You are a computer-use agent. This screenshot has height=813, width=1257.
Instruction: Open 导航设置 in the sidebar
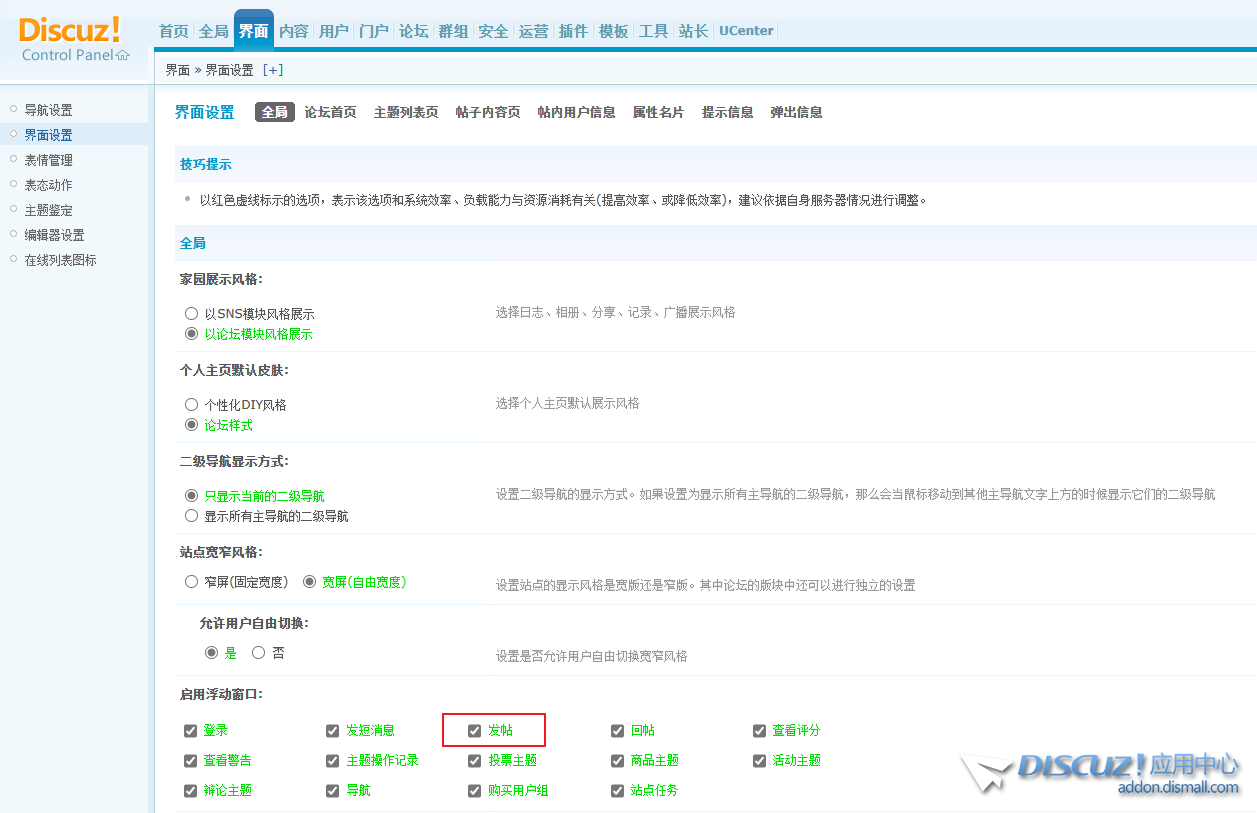point(48,110)
